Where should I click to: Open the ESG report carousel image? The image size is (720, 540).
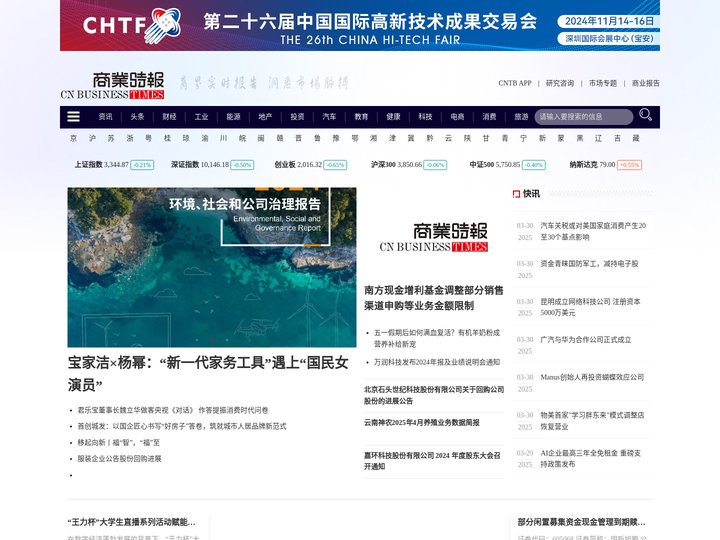[x=212, y=267]
